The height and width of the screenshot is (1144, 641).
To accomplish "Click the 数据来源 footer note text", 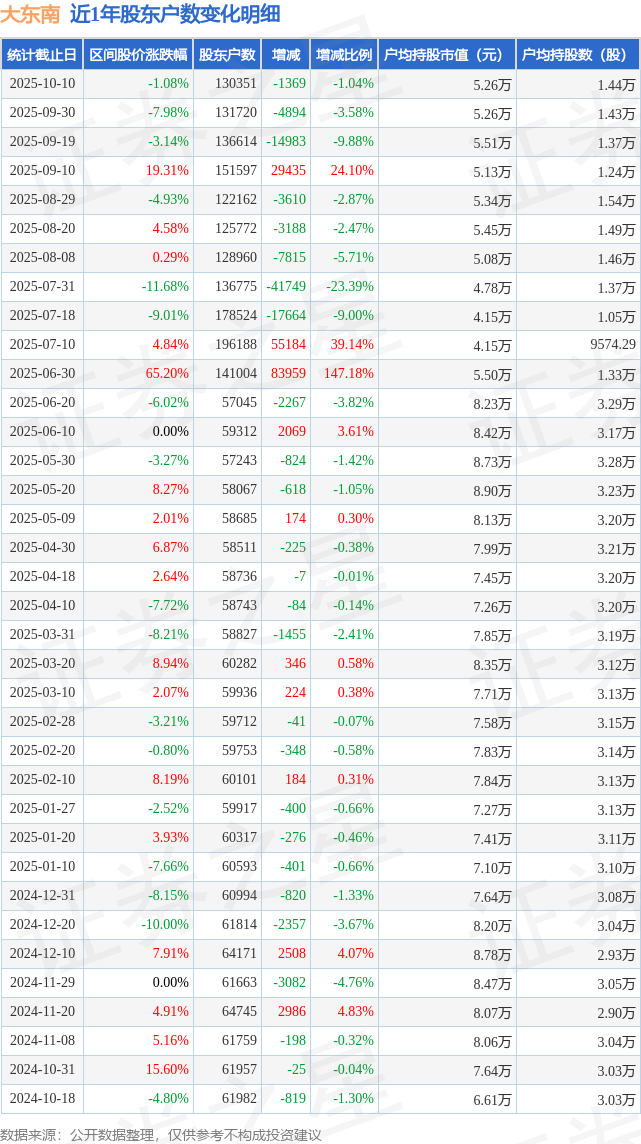I will click(160, 1134).
